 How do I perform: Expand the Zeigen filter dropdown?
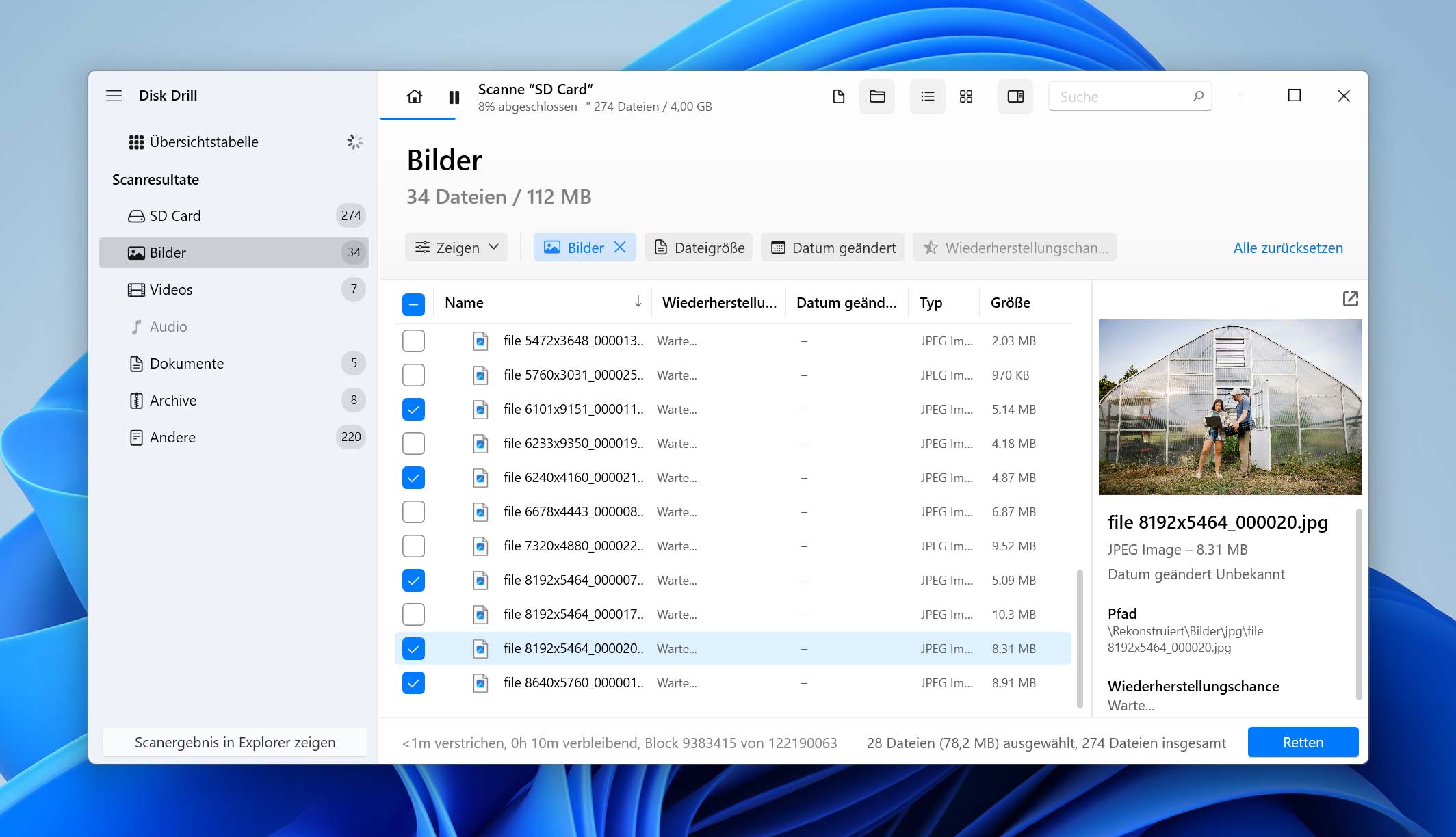tap(456, 248)
